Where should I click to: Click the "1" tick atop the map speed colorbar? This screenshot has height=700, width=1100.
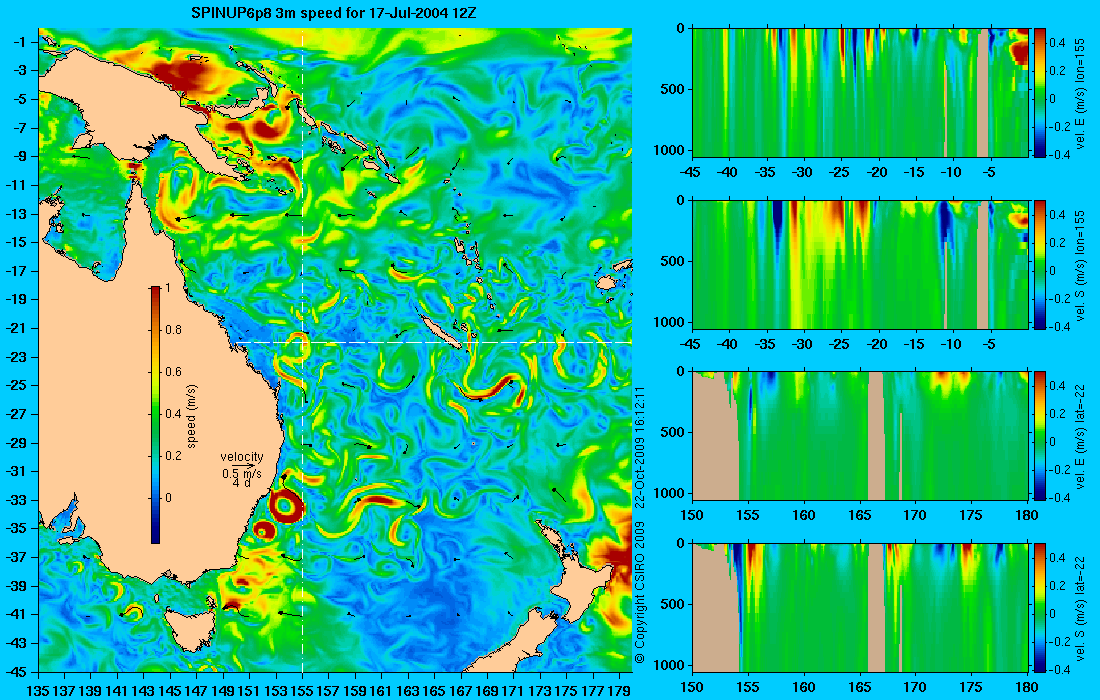(x=168, y=288)
